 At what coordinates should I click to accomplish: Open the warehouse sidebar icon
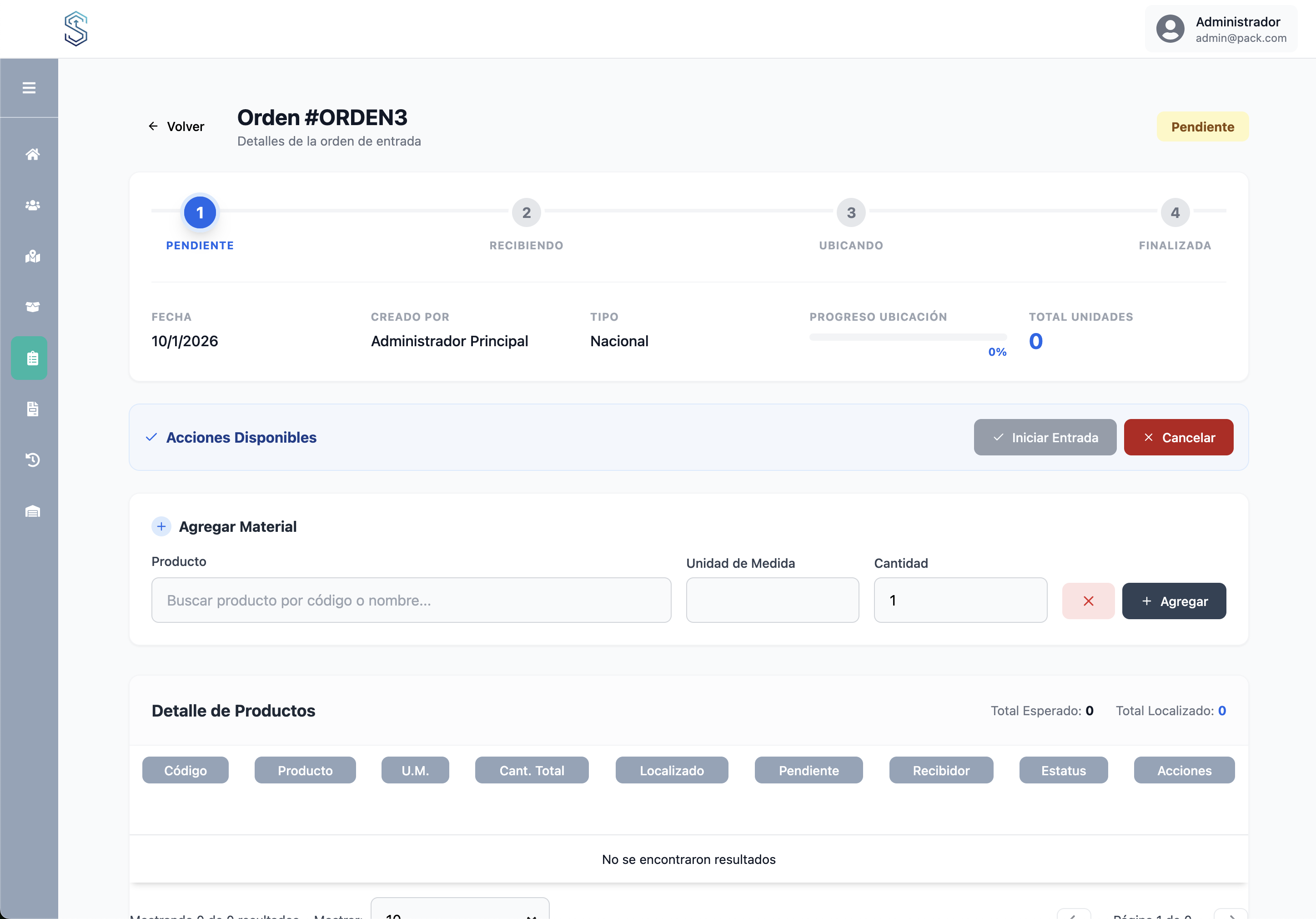[x=33, y=511]
